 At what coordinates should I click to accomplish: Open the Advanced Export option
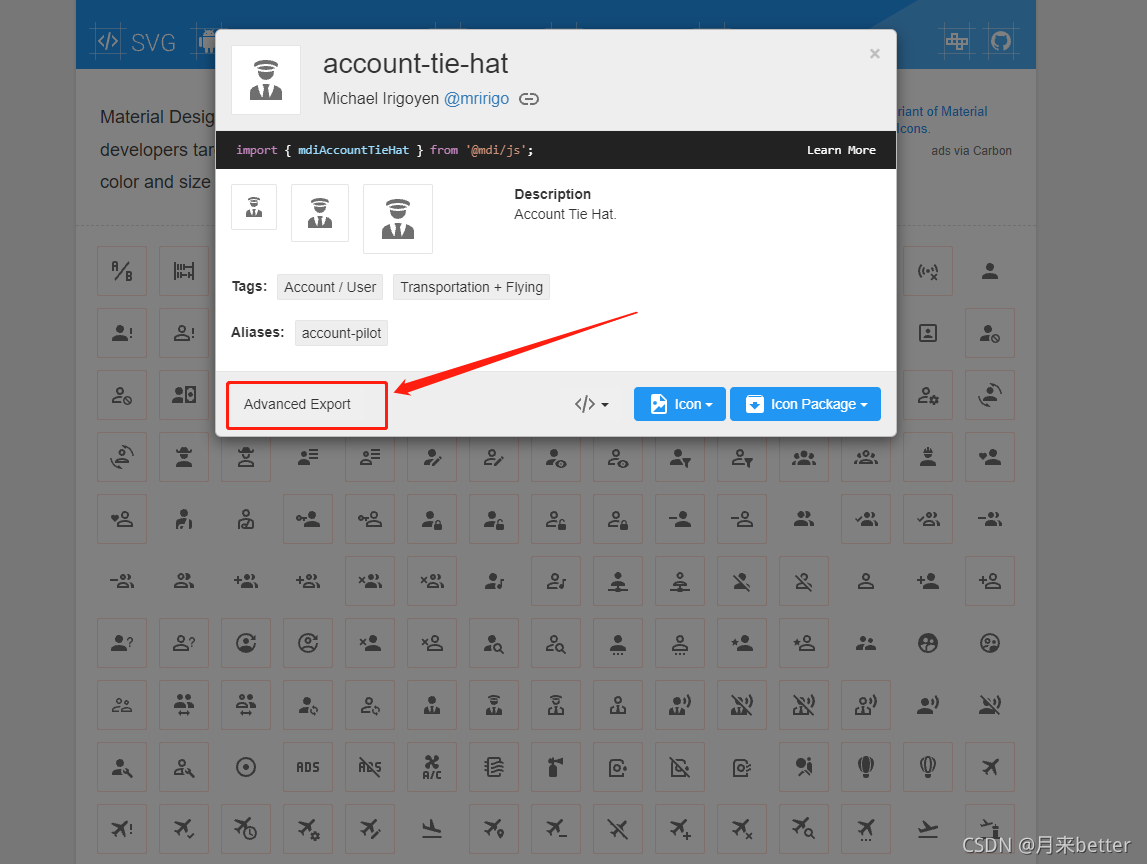(306, 405)
